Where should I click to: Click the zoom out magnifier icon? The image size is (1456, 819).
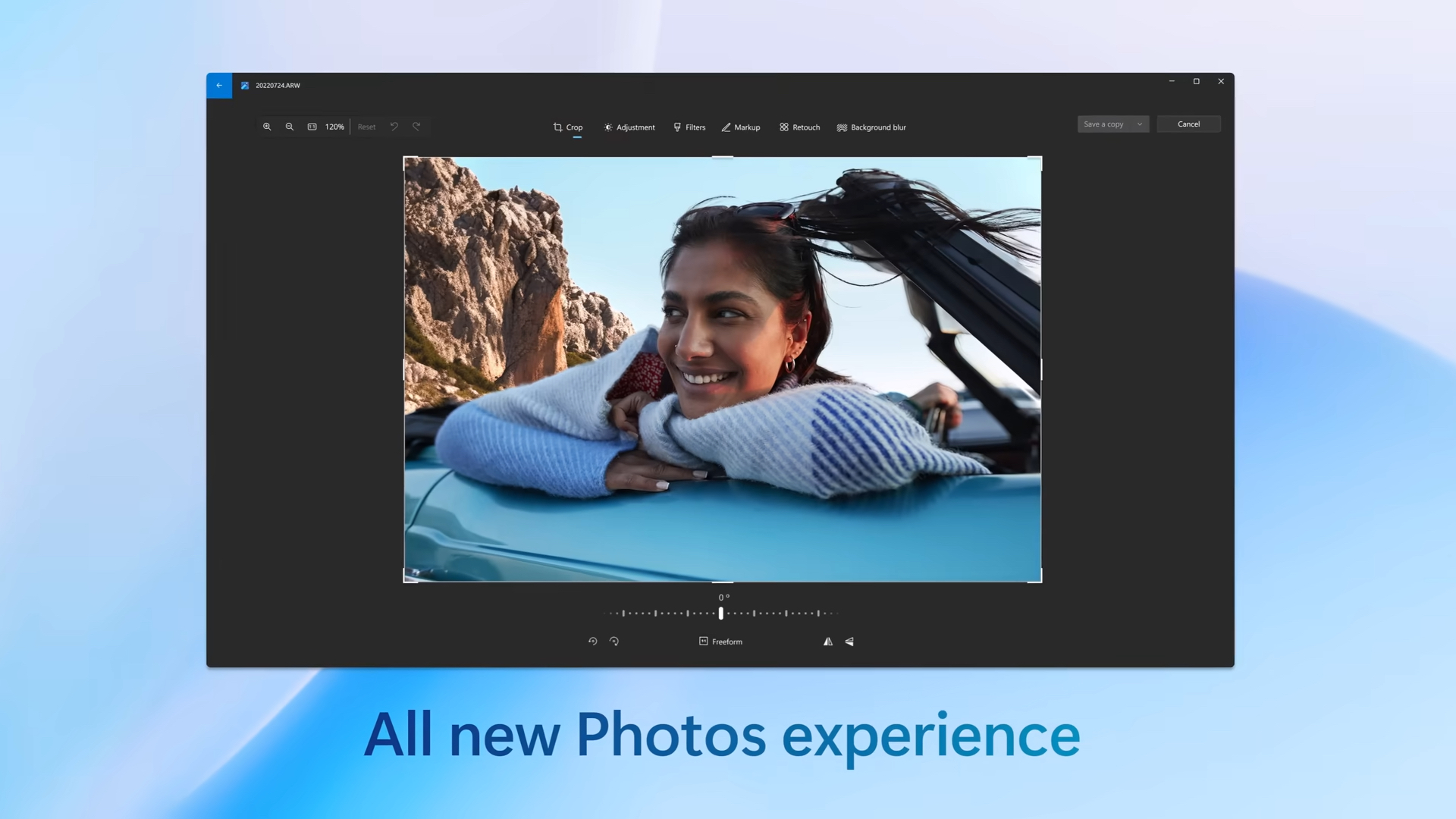pyautogui.click(x=289, y=127)
